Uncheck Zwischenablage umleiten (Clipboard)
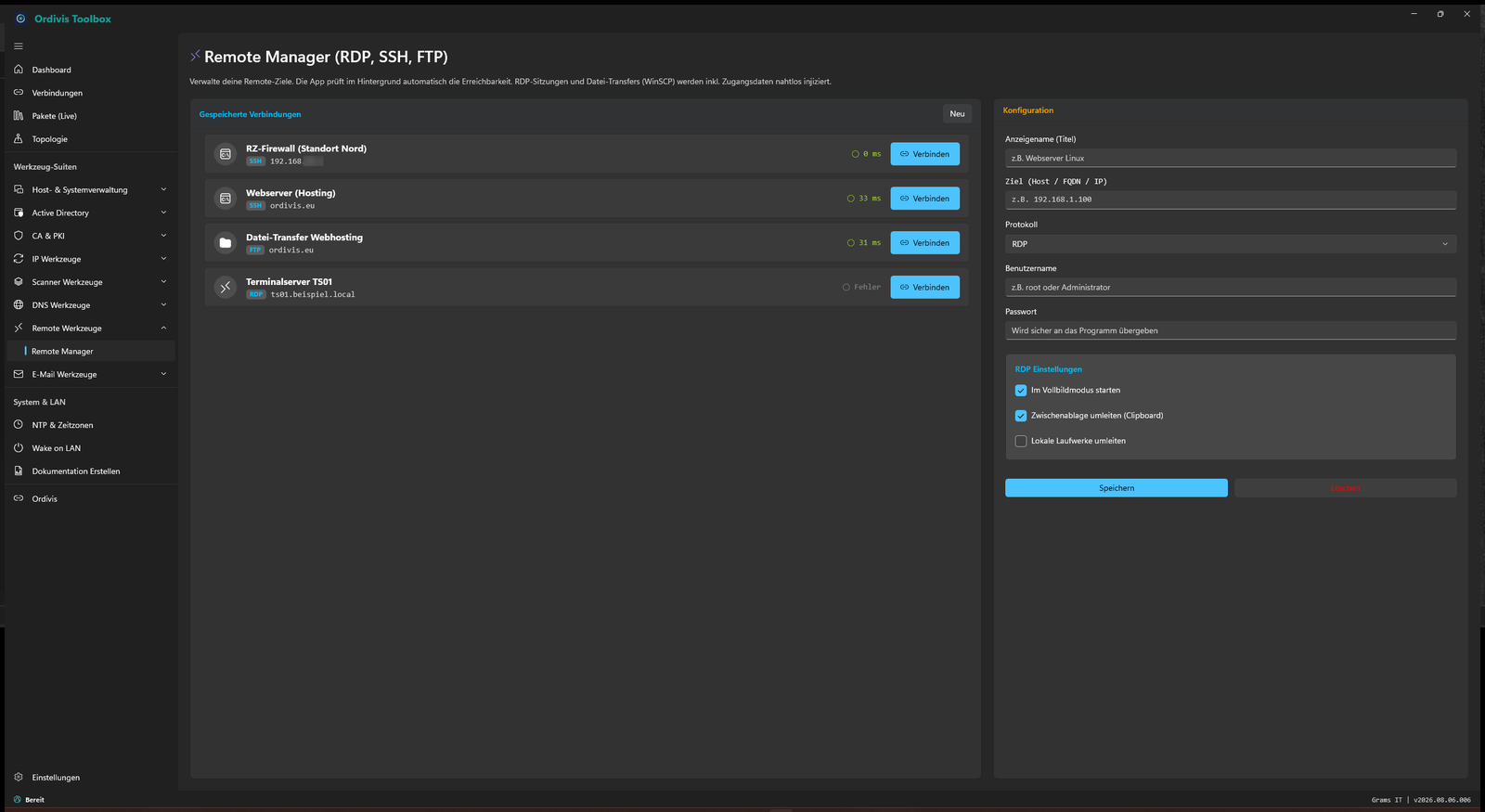The image size is (1485, 812). 1021,416
